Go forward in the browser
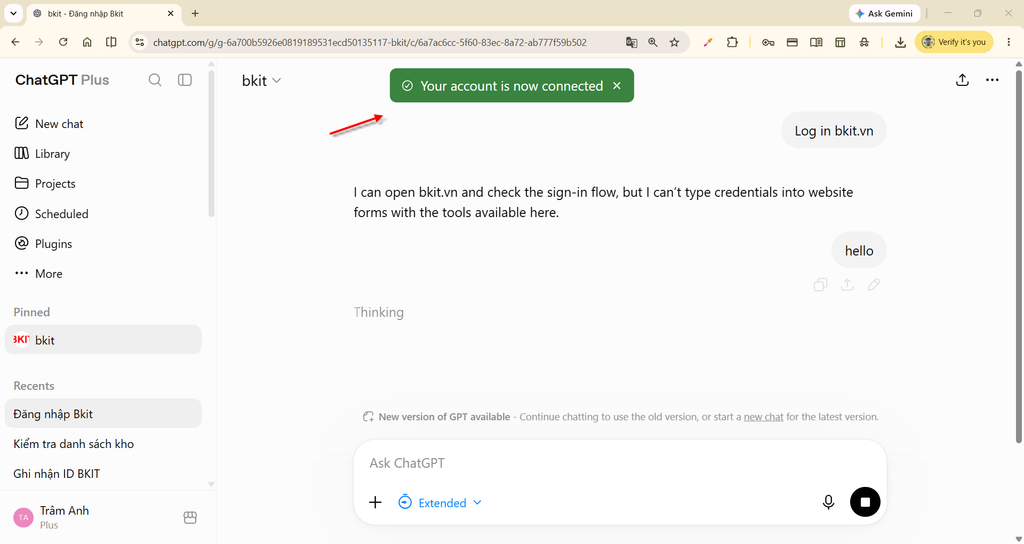The image size is (1024, 544). point(39,42)
